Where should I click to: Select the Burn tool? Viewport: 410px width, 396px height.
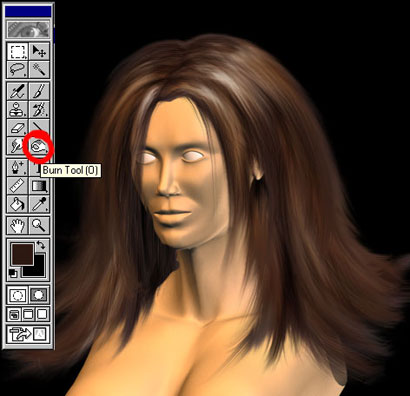(39, 146)
